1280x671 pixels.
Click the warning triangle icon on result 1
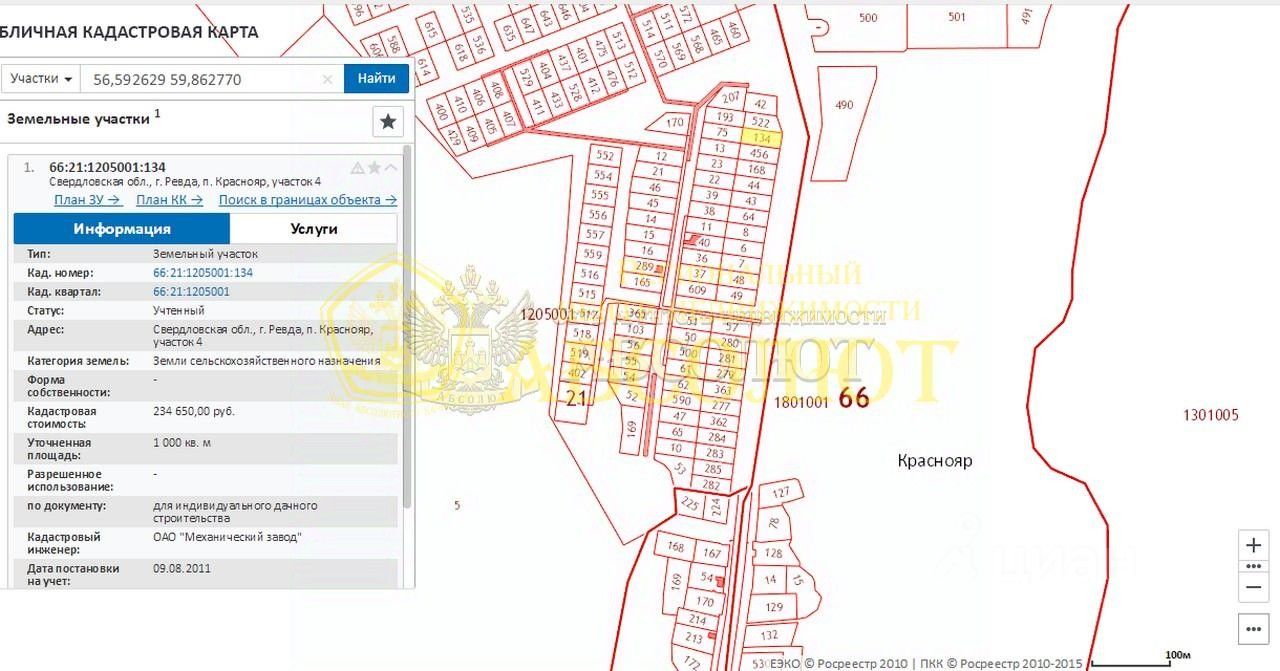click(x=357, y=168)
